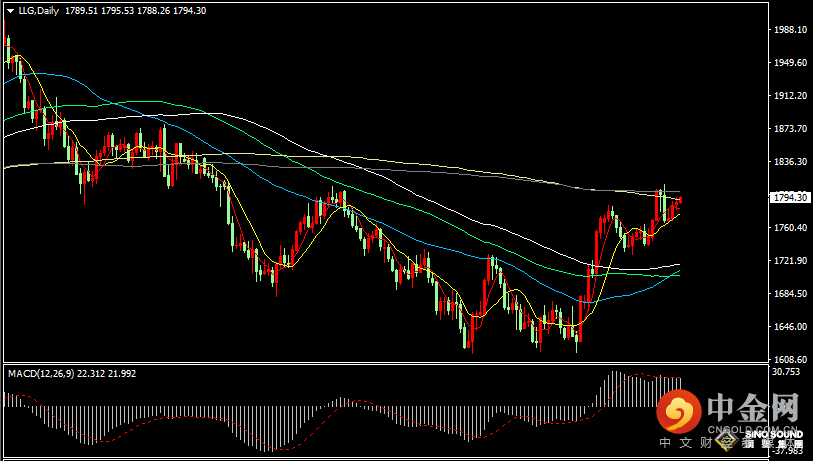The height and width of the screenshot is (461, 813).
Task: Click the 1684.50 price axis label
Action: tap(790, 294)
